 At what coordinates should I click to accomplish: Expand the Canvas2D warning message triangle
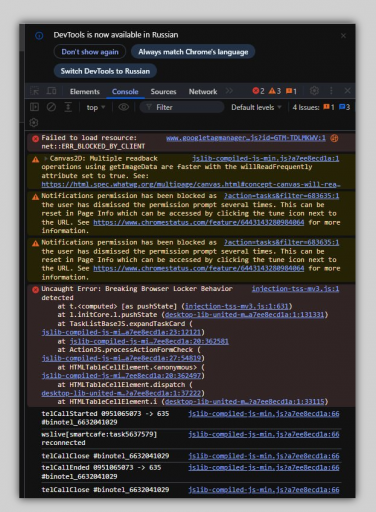point(46,158)
